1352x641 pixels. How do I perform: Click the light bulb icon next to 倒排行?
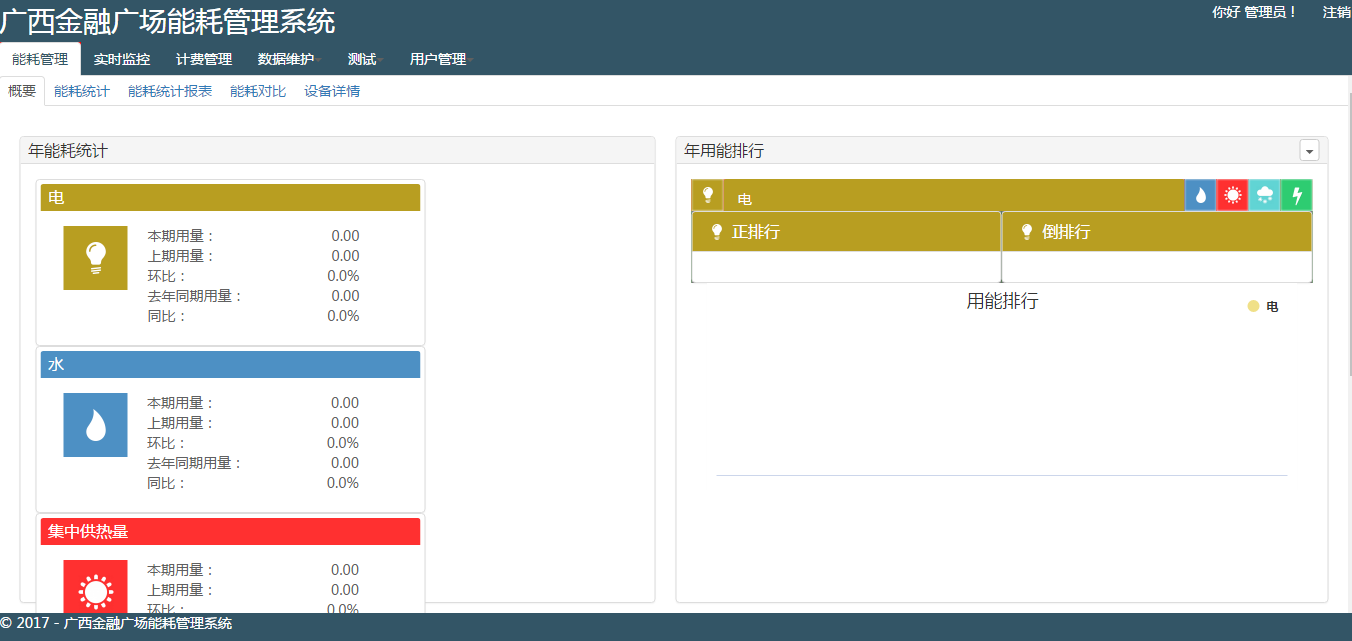(1026, 232)
